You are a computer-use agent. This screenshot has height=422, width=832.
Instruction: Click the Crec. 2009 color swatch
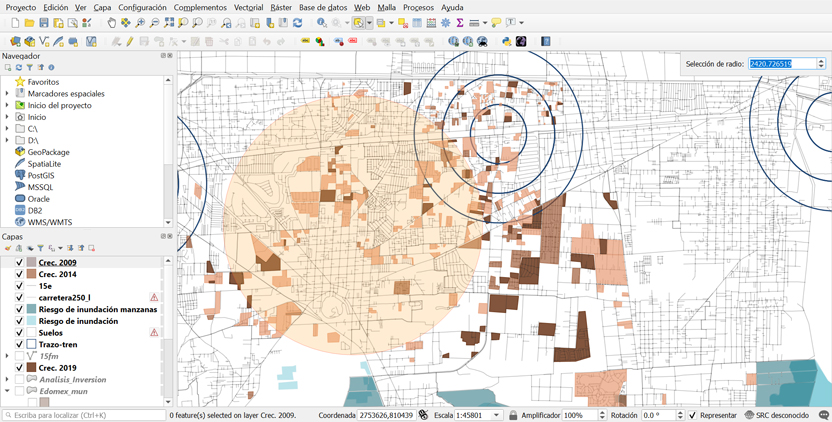pos(32,262)
